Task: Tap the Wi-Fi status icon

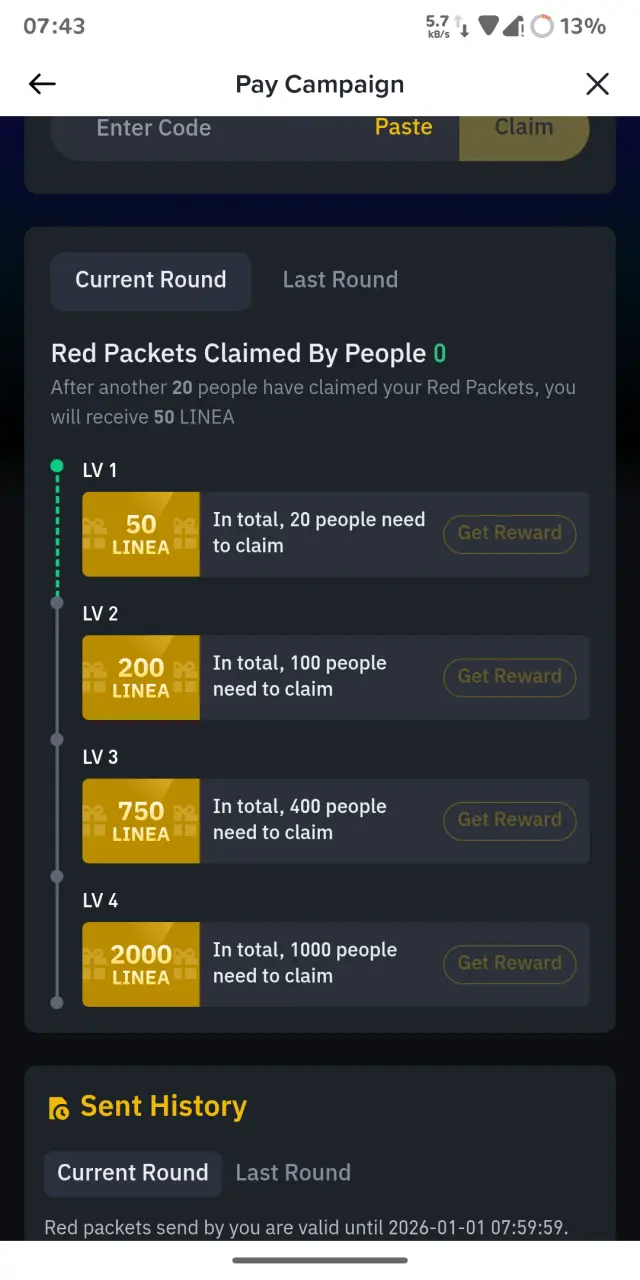Action: click(488, 27)
